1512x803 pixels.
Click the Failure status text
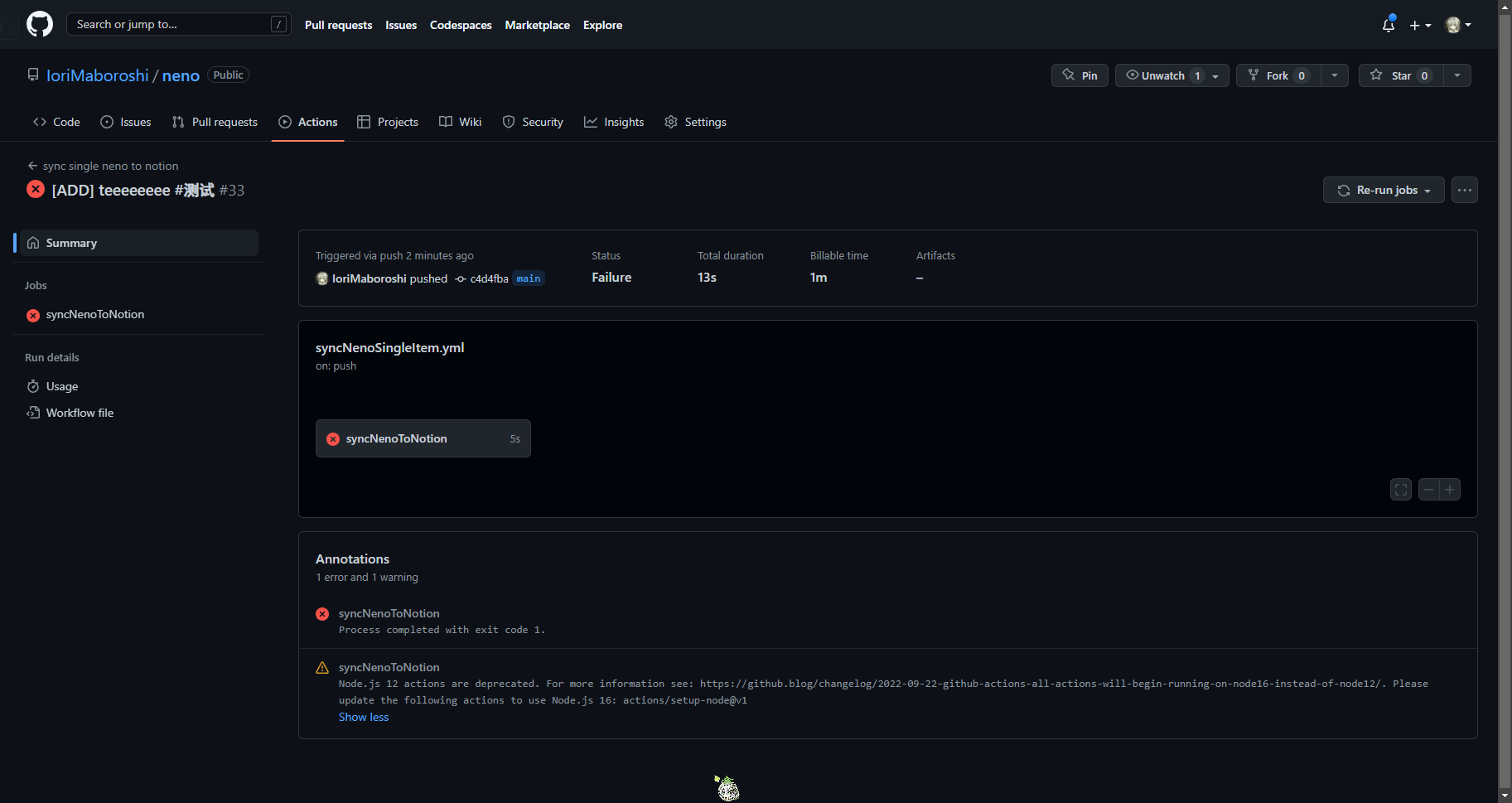[x=611, y=278]
